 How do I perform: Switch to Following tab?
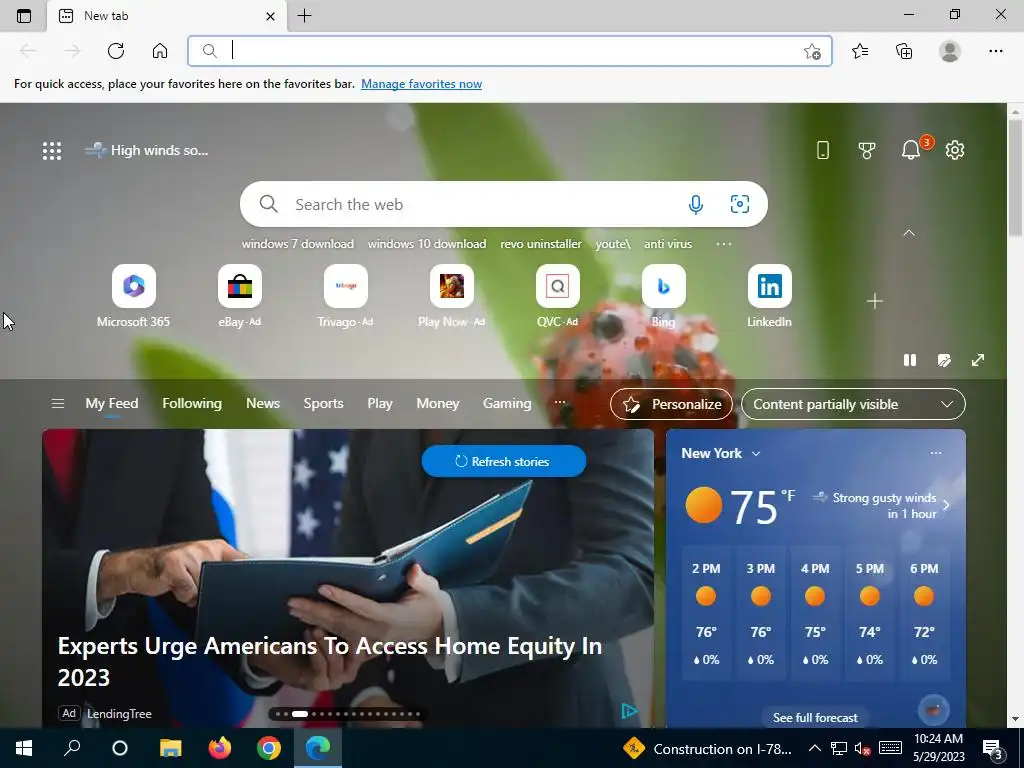pyautogui.click(x=192, y=404)
